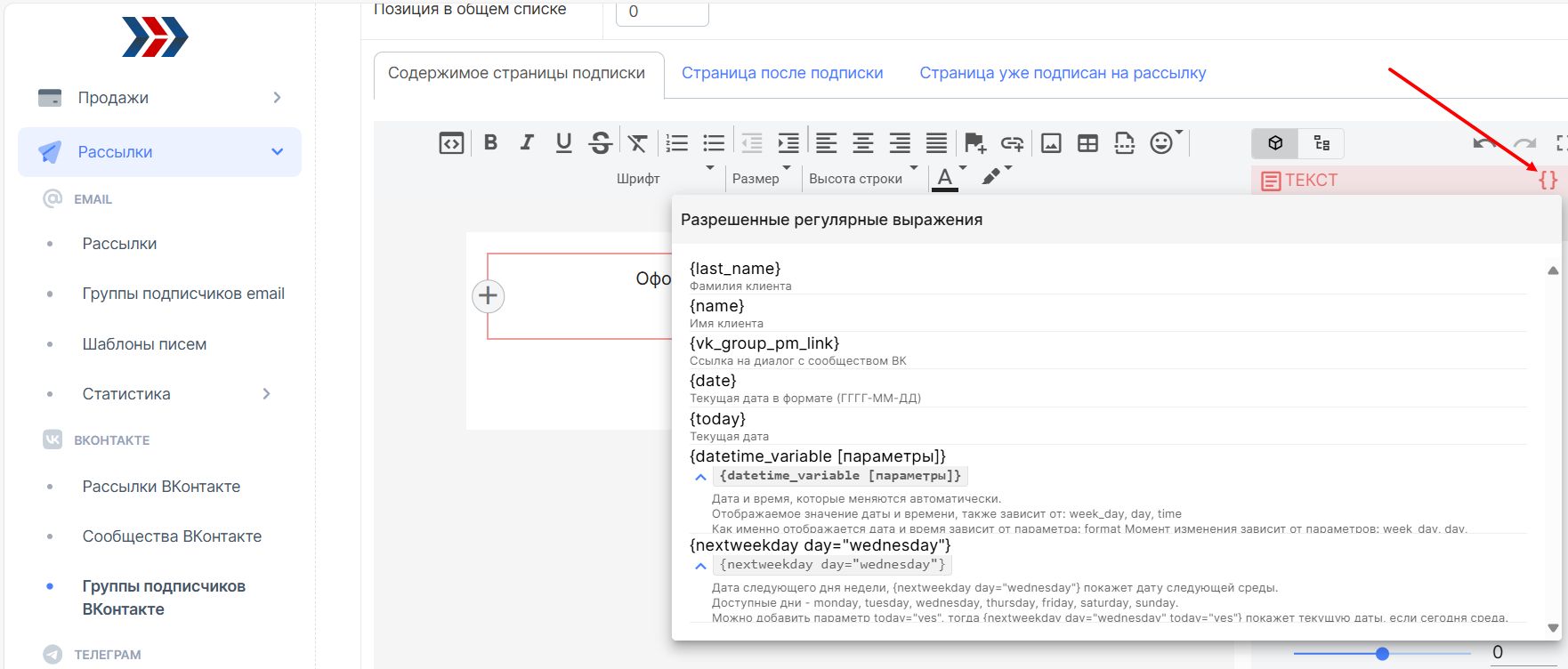Open the Шрифт font dropdown

tap(666, 178)
